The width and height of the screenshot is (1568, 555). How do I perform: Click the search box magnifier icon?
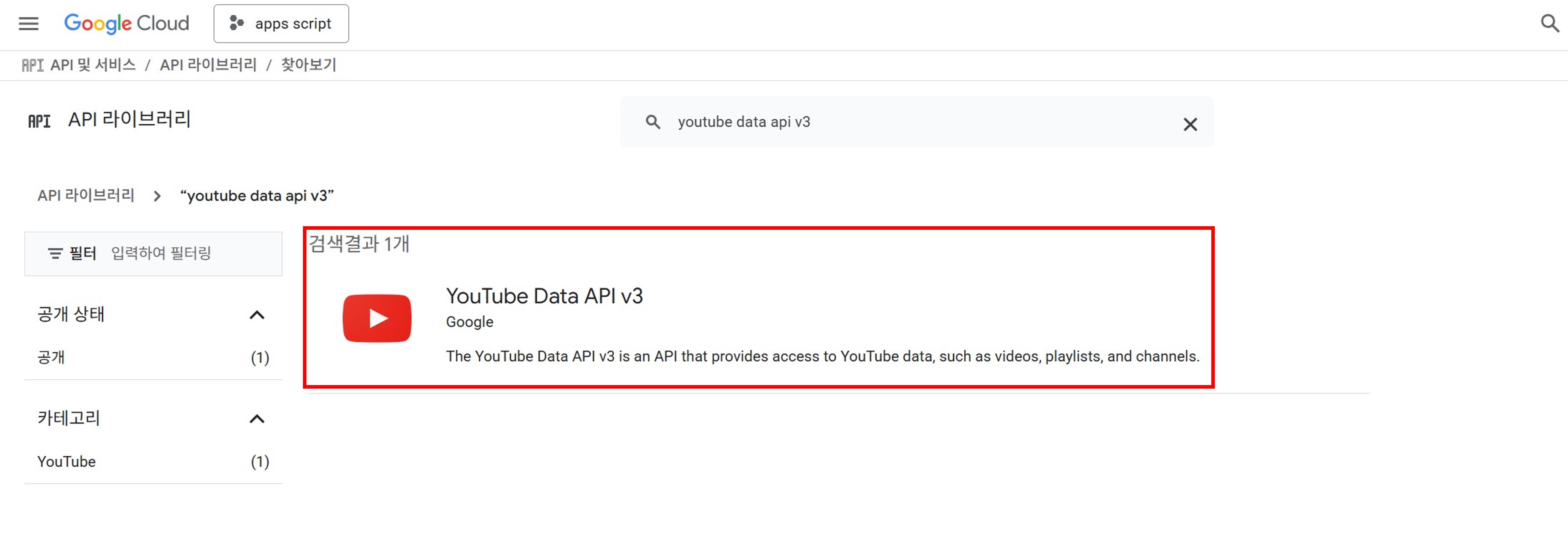pos(653,122)
